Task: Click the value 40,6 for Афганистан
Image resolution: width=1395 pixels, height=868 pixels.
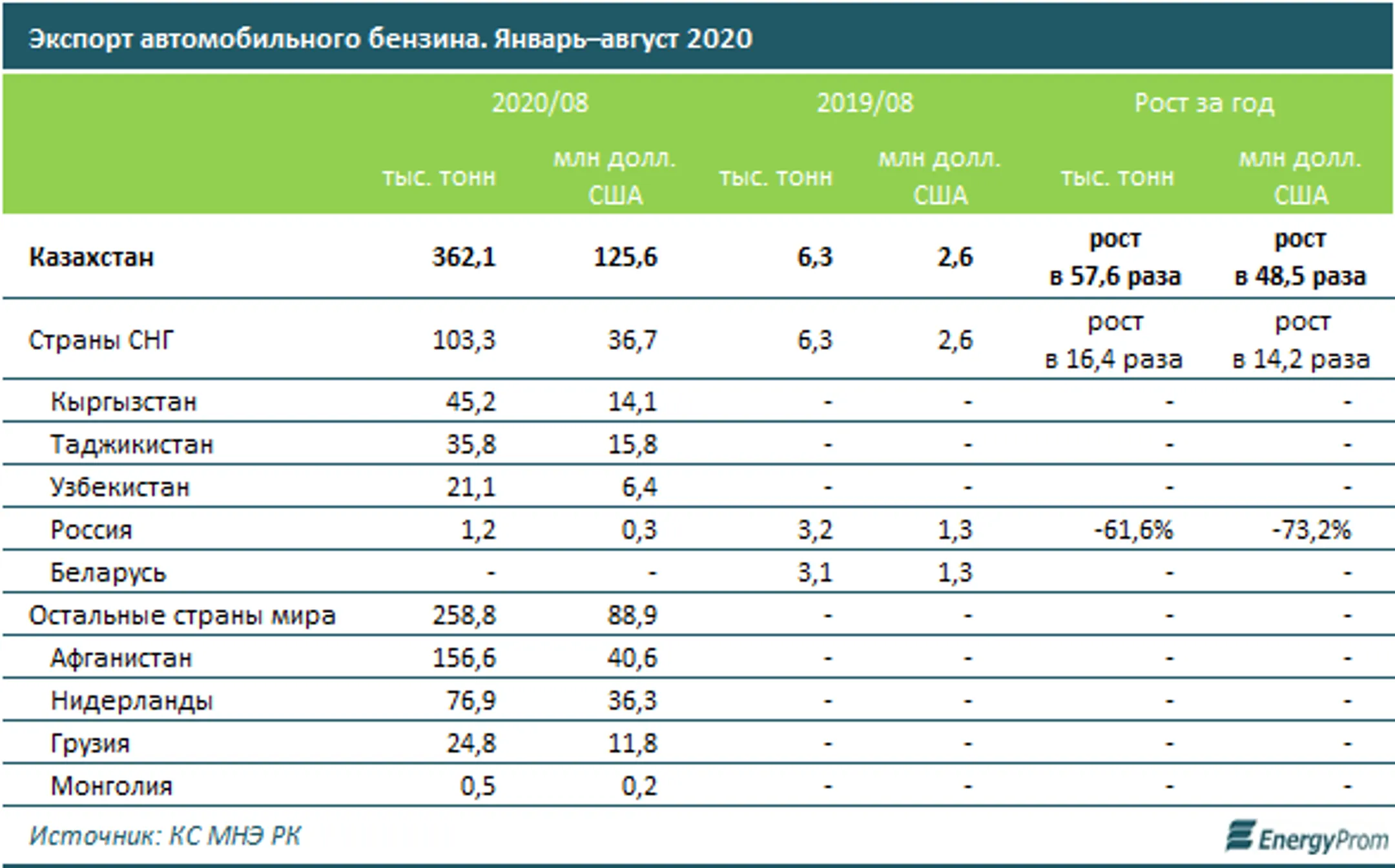Action: tap(632, 657)
